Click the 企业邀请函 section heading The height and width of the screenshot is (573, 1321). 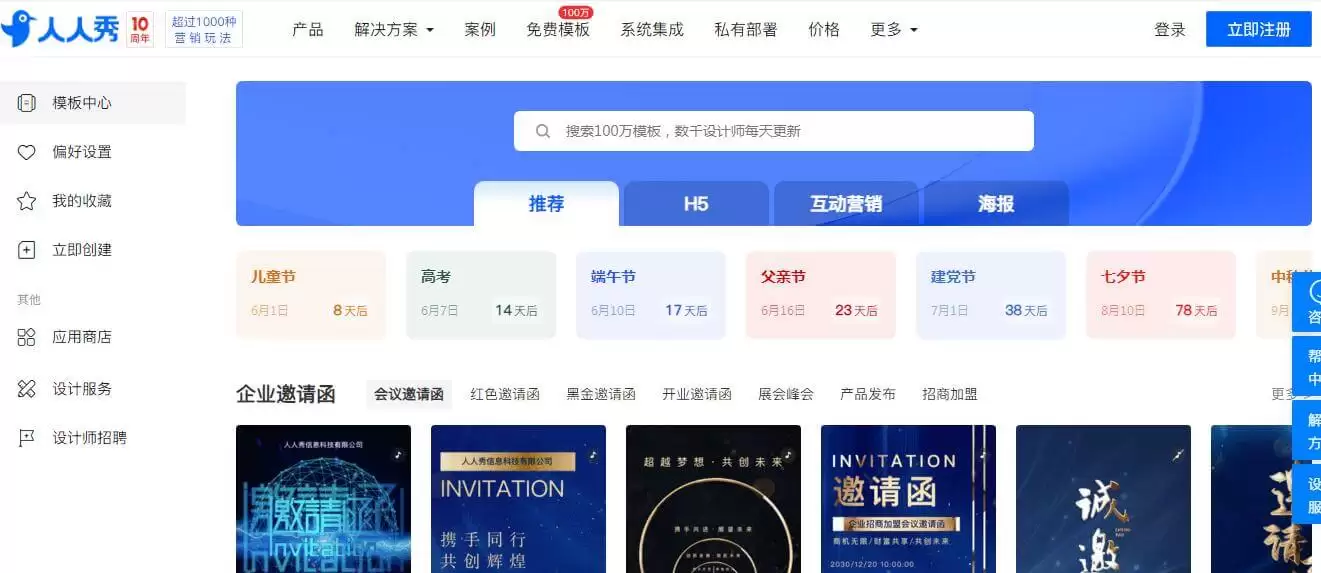click(x=286, y=394)
